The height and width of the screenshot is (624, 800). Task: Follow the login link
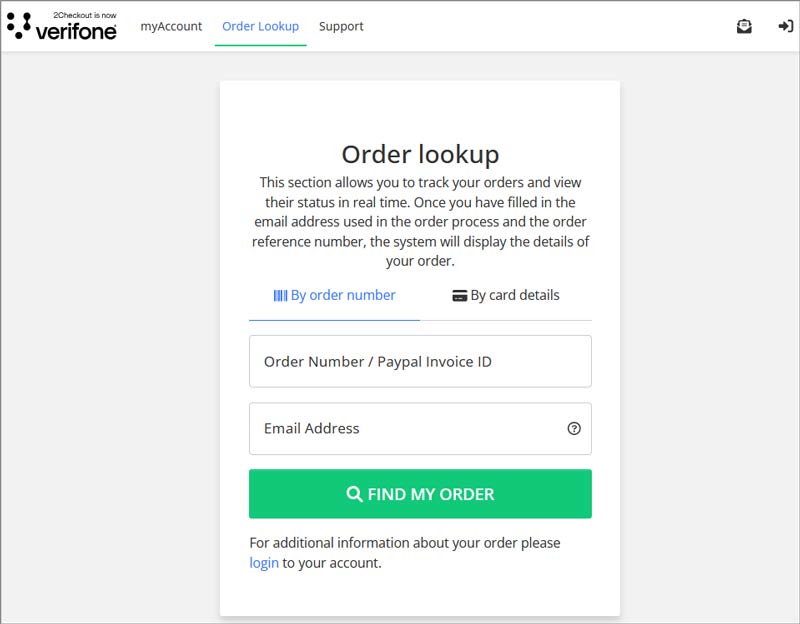click(x=264, y=563)
